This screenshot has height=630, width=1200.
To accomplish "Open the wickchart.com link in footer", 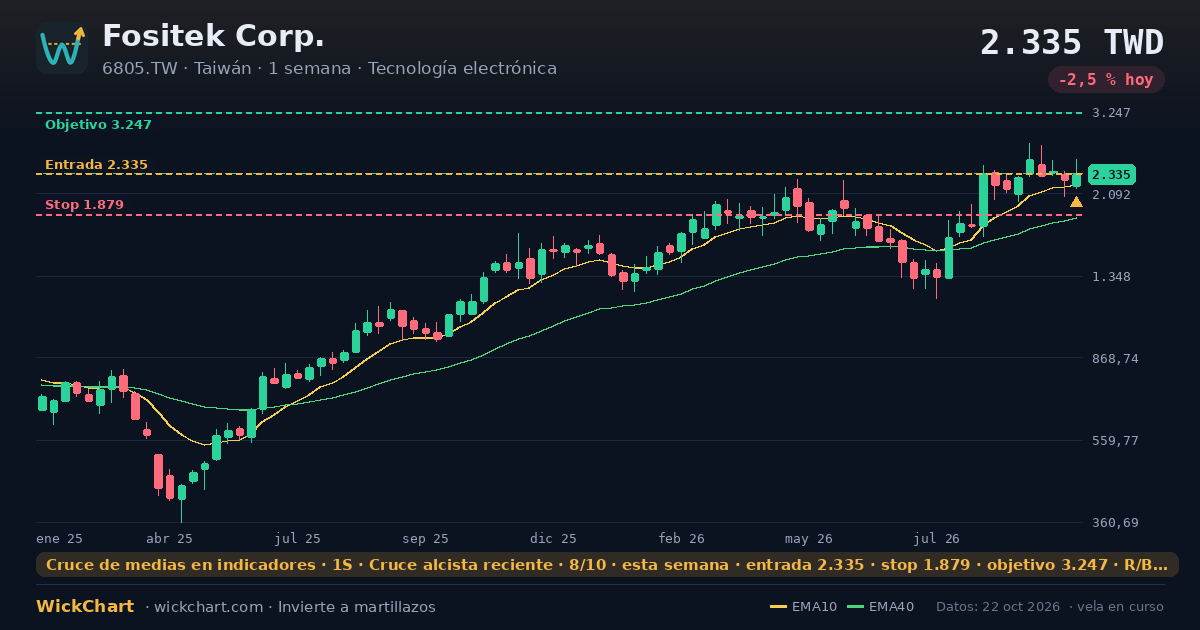I will pyautogui.click(x=208, y=607).
